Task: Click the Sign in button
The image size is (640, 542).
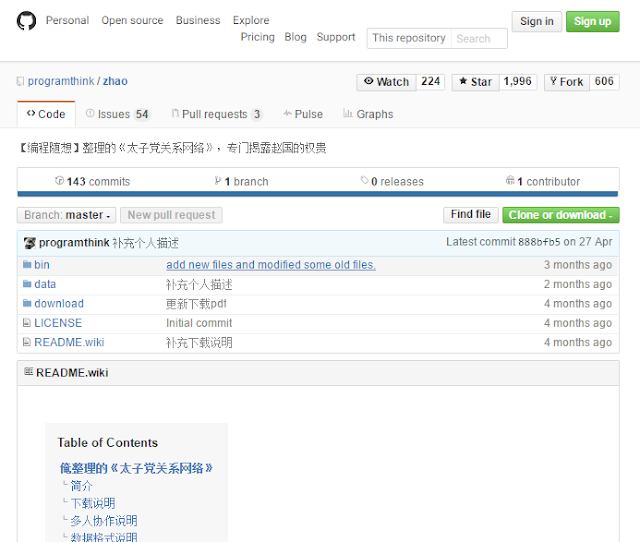Action: click(537, 22)
